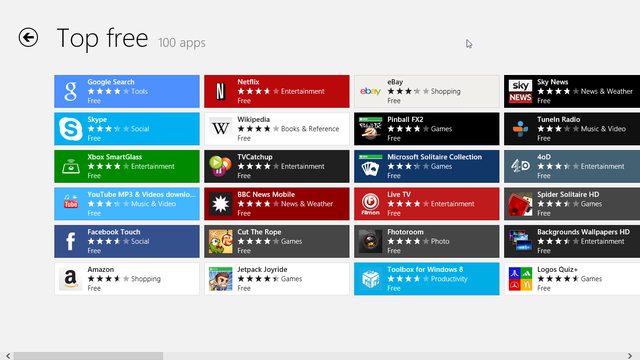Click the star rating on Cut The Rope

click(258, 241)
